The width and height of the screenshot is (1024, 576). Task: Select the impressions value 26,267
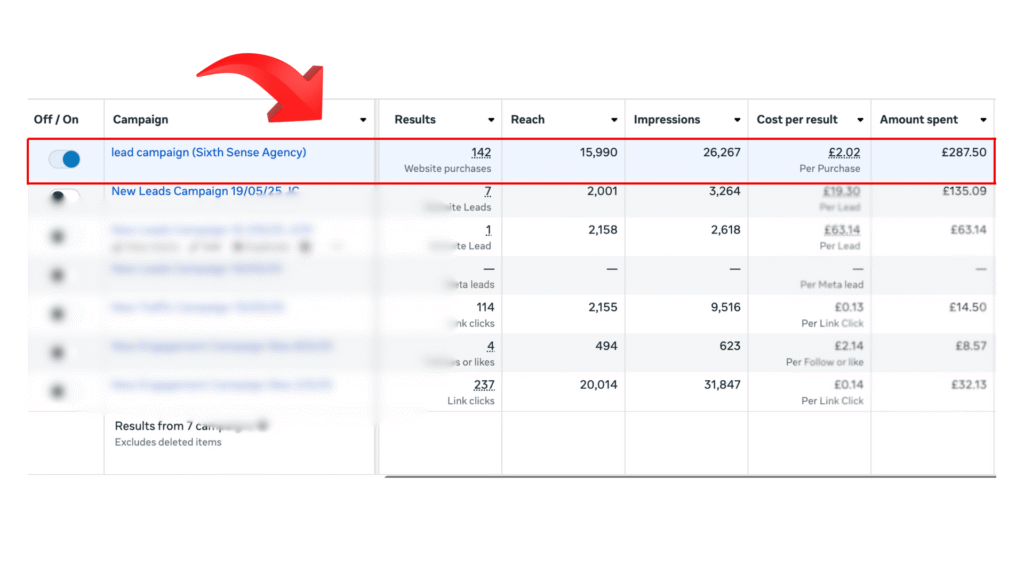click(722, 152)
